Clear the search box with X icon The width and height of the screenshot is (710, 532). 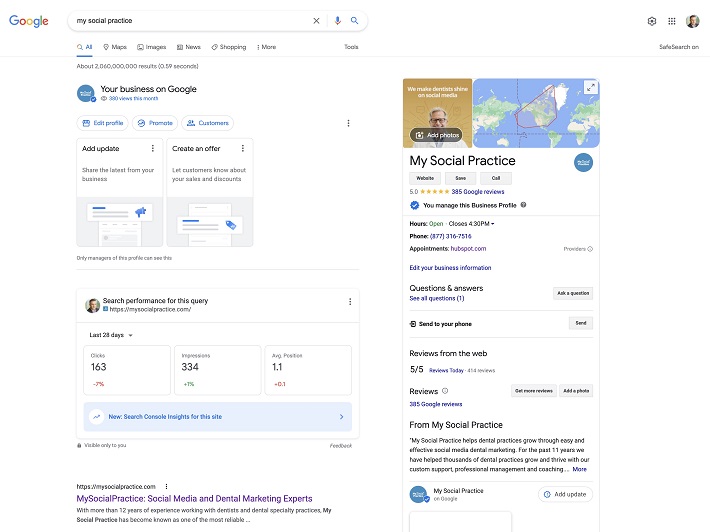coord(316,21)
